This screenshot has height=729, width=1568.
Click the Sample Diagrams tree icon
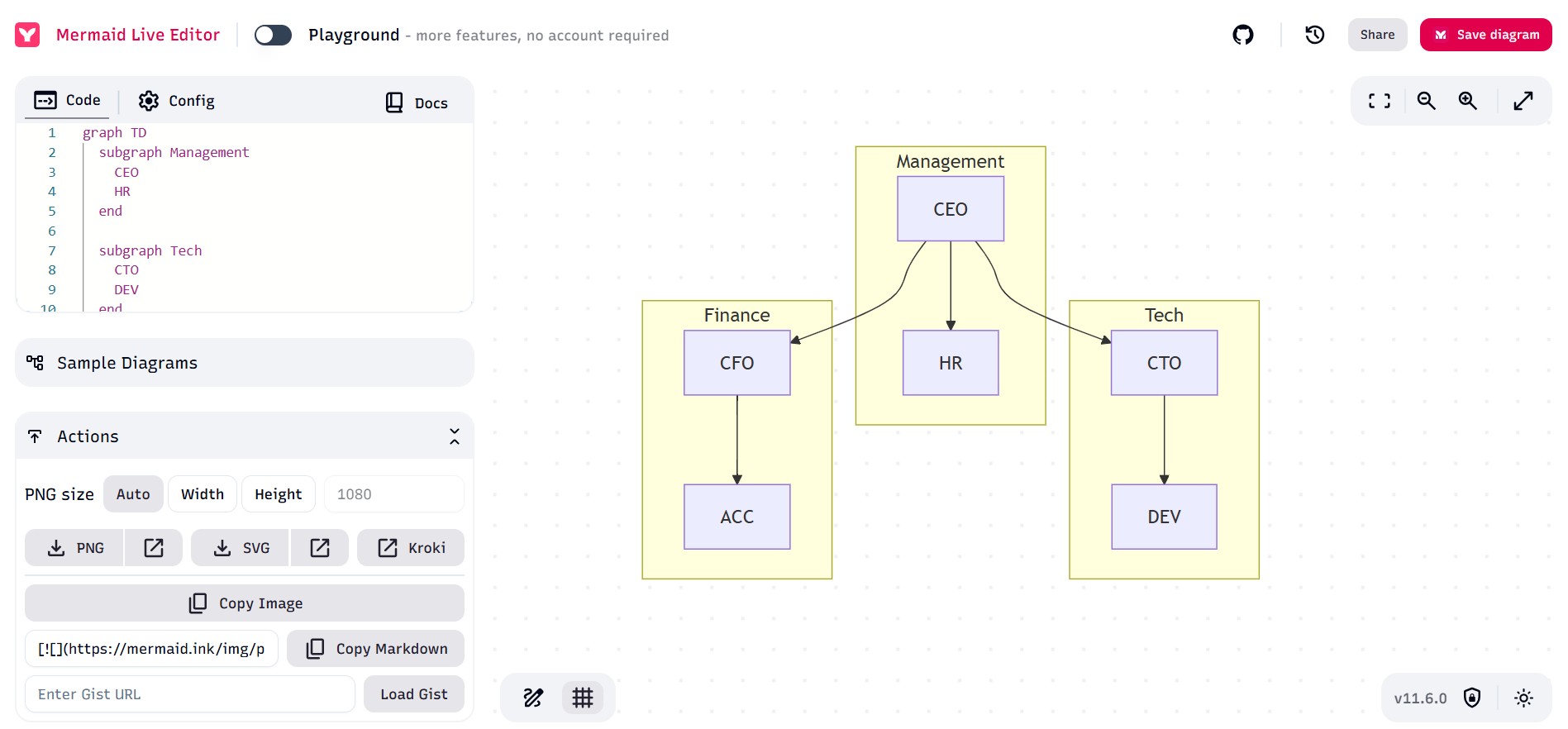(35, 363)
